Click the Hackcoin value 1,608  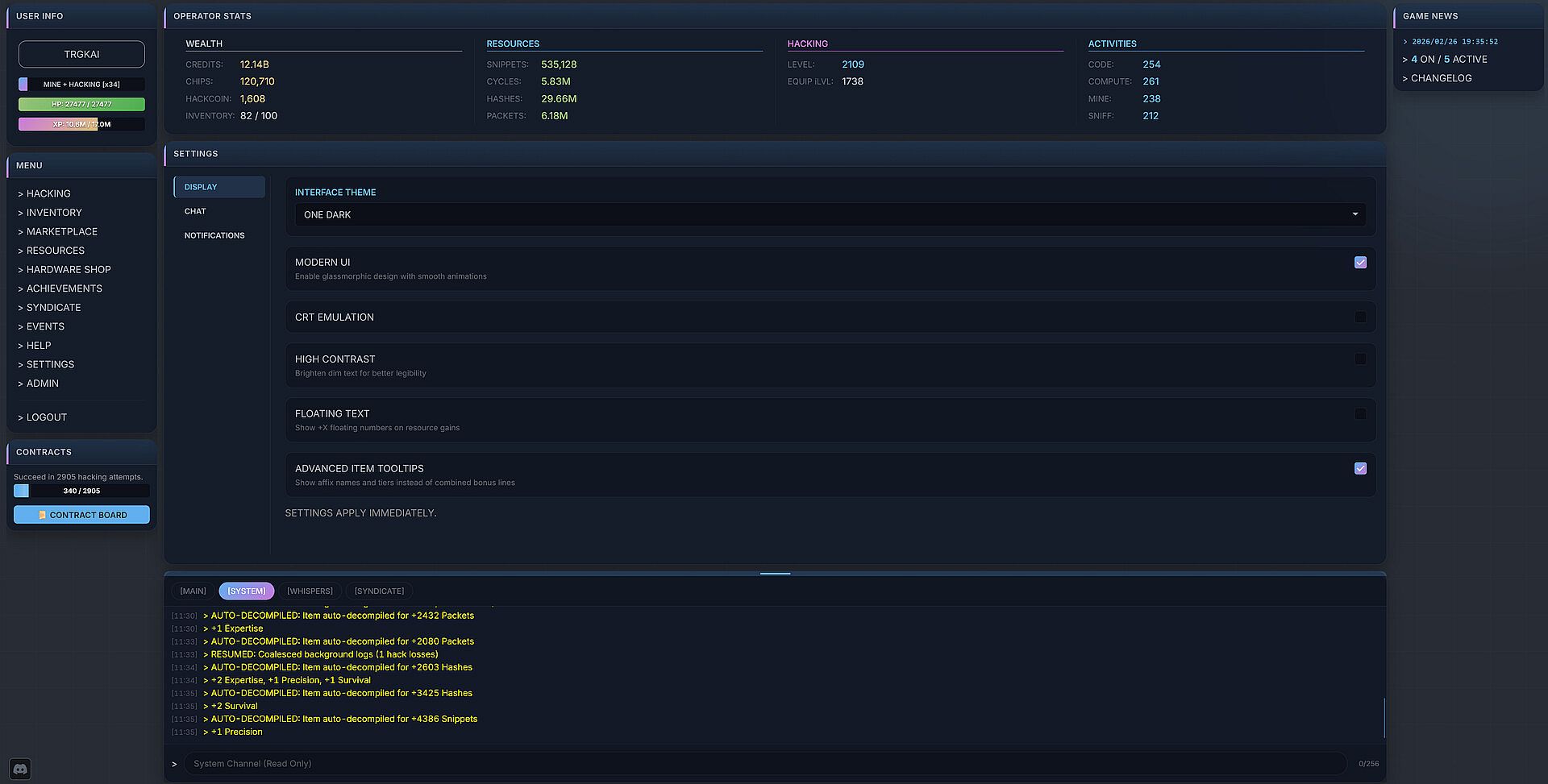(x=252, y=99)
